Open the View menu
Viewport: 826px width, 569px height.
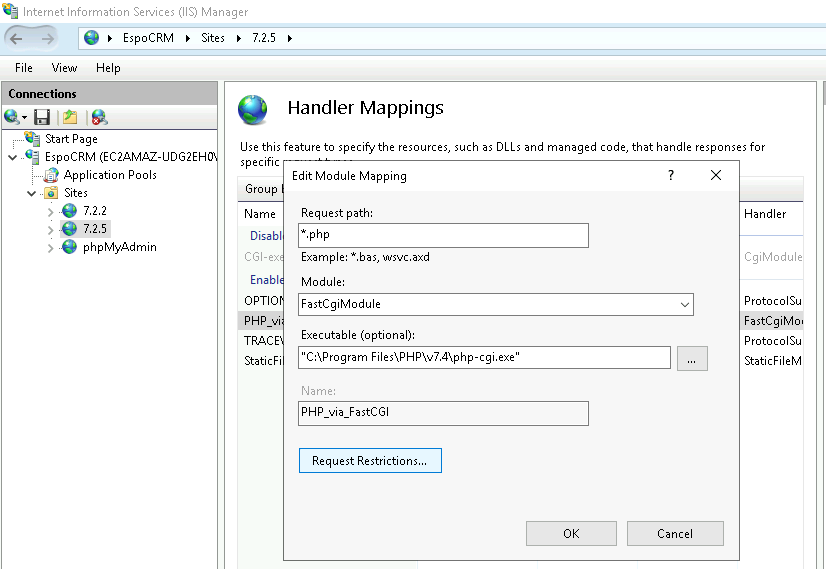click(x=64, y=68)
